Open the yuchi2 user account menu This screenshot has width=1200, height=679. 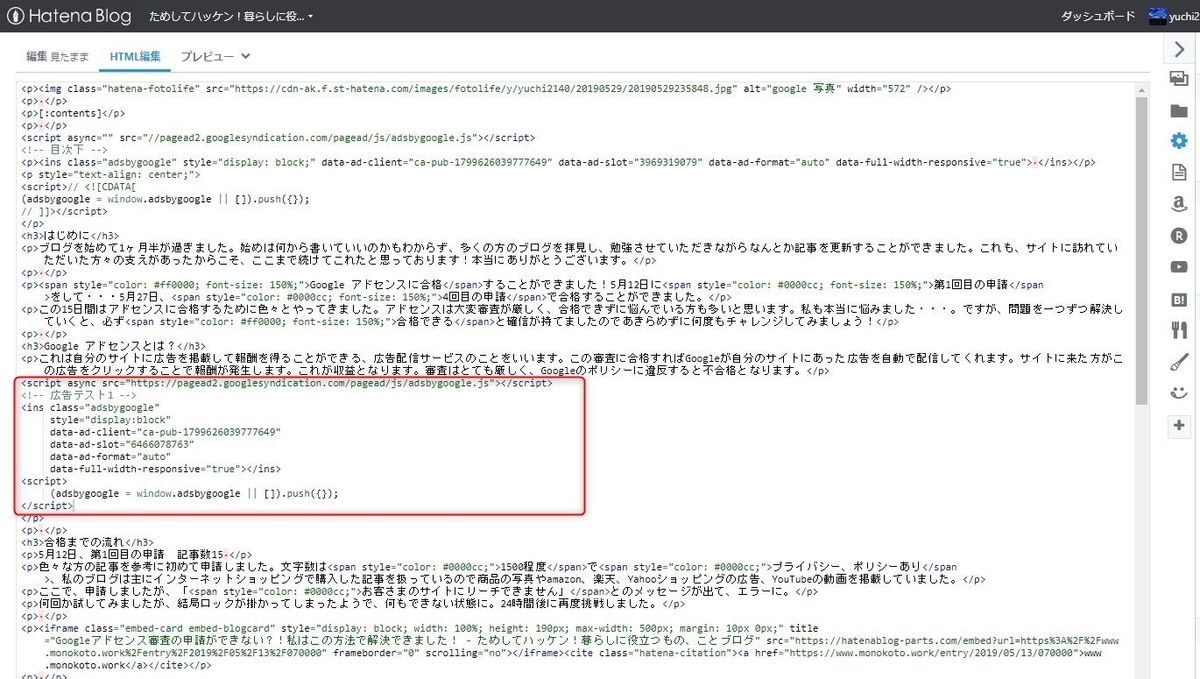pos(1173,16)
